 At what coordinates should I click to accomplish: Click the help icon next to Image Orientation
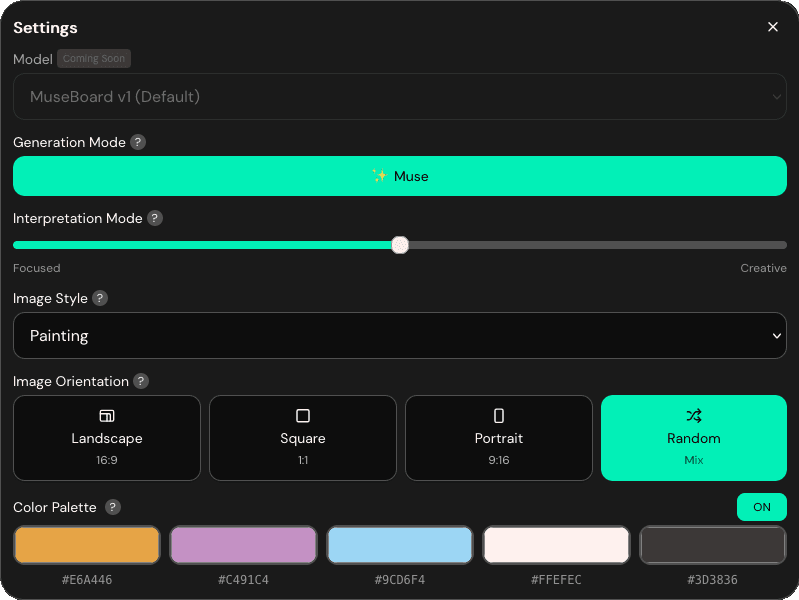coord(141,381)
